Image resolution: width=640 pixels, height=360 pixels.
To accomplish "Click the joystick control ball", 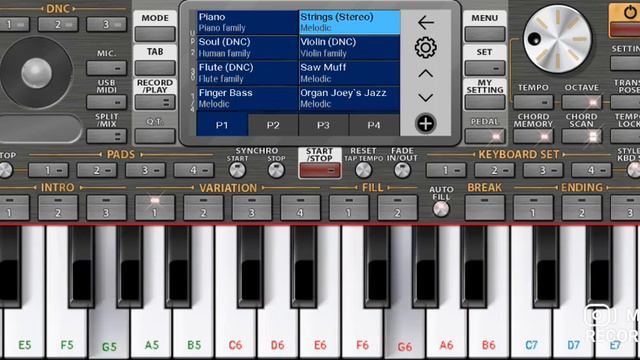I will [36, 73].
